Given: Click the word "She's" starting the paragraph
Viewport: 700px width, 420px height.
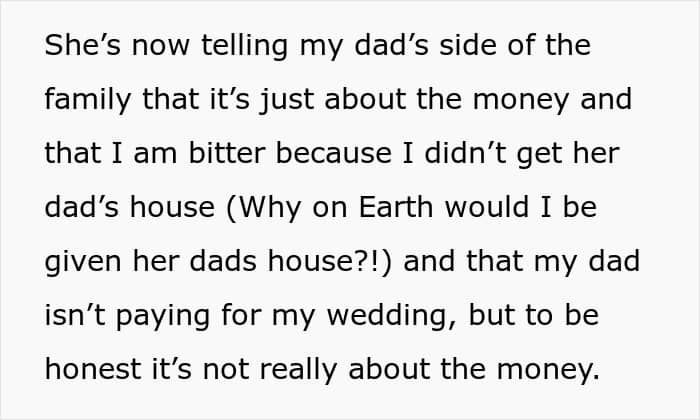Looking at the screenshot, I should click(83, 45).
